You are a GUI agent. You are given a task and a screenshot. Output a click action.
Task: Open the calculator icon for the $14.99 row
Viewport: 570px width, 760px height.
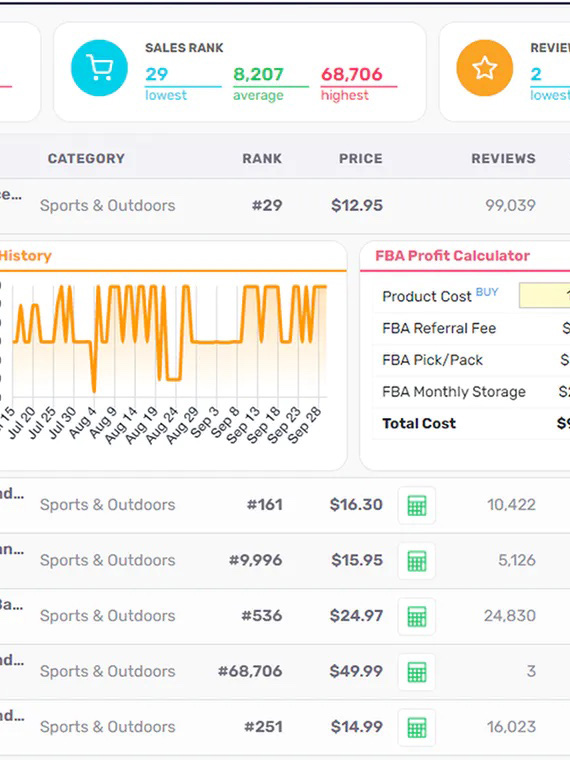417,728
